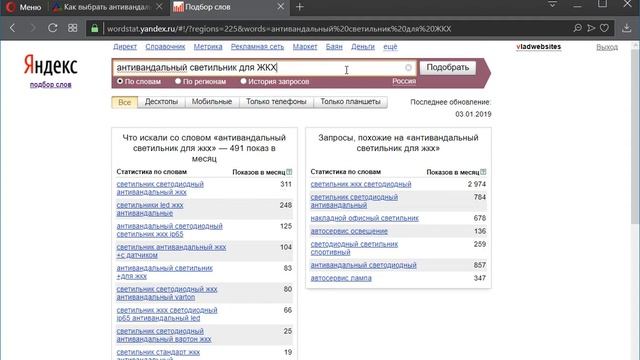Open 'светильник жкх светодиодный ip65 антивандальный led' query

(167, 314)
